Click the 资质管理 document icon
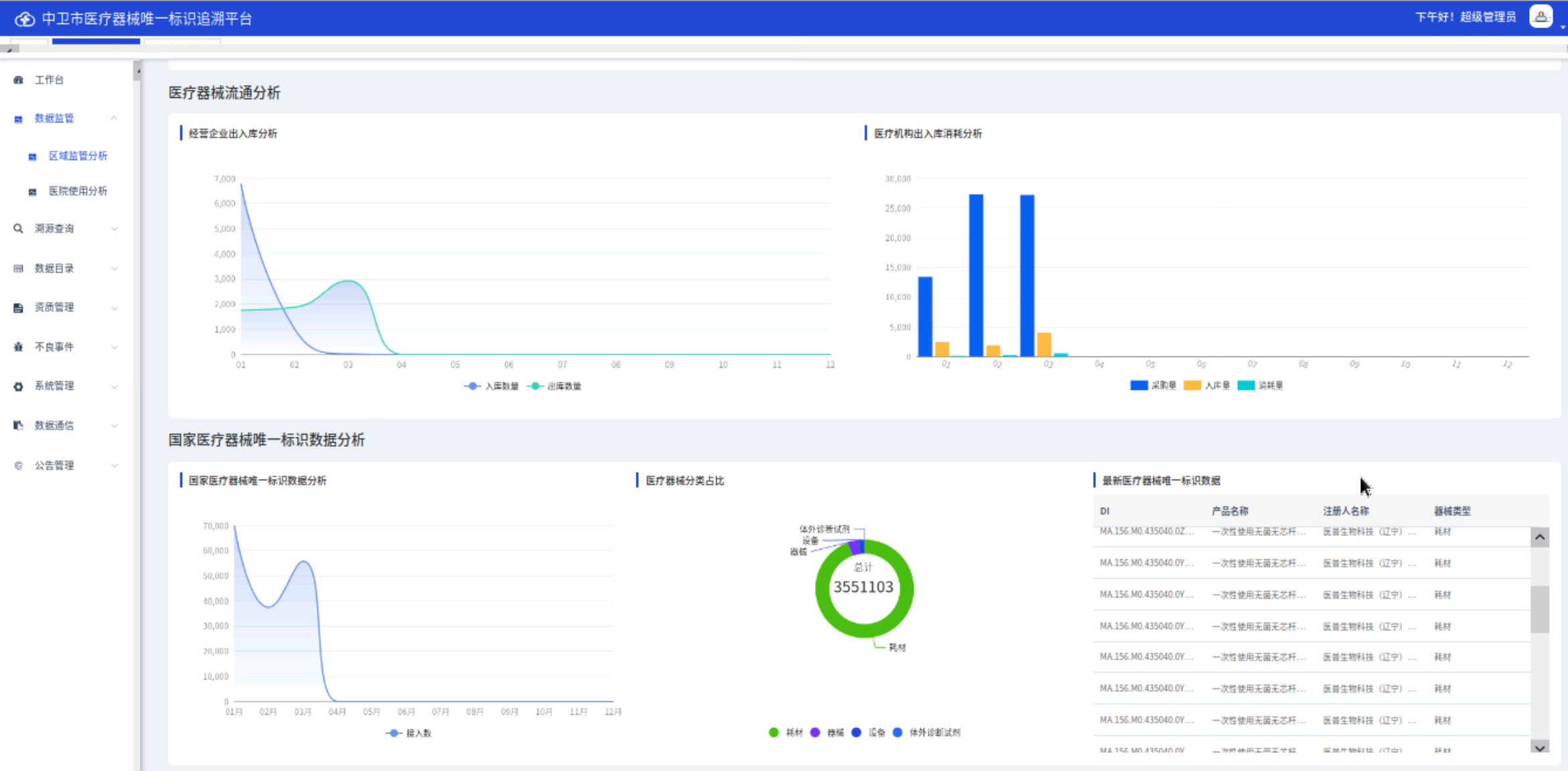This screenshot has width=1568, height=771. [x=19, y=307]
